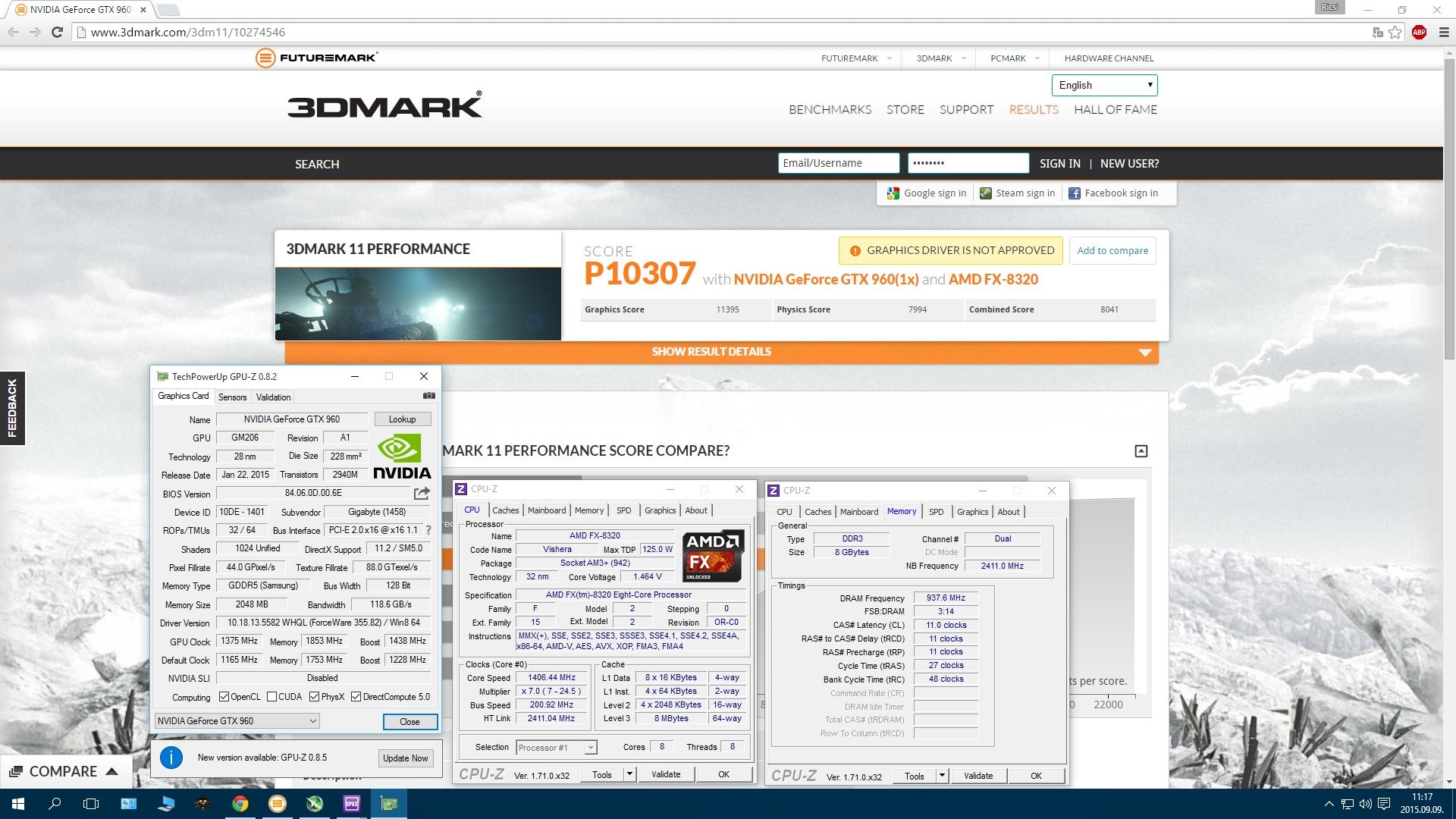Expand the GPU selection dropdown in GPU-Z
Screen dimensions: 1456x819
pyautogui.click(x=312, y=721)
